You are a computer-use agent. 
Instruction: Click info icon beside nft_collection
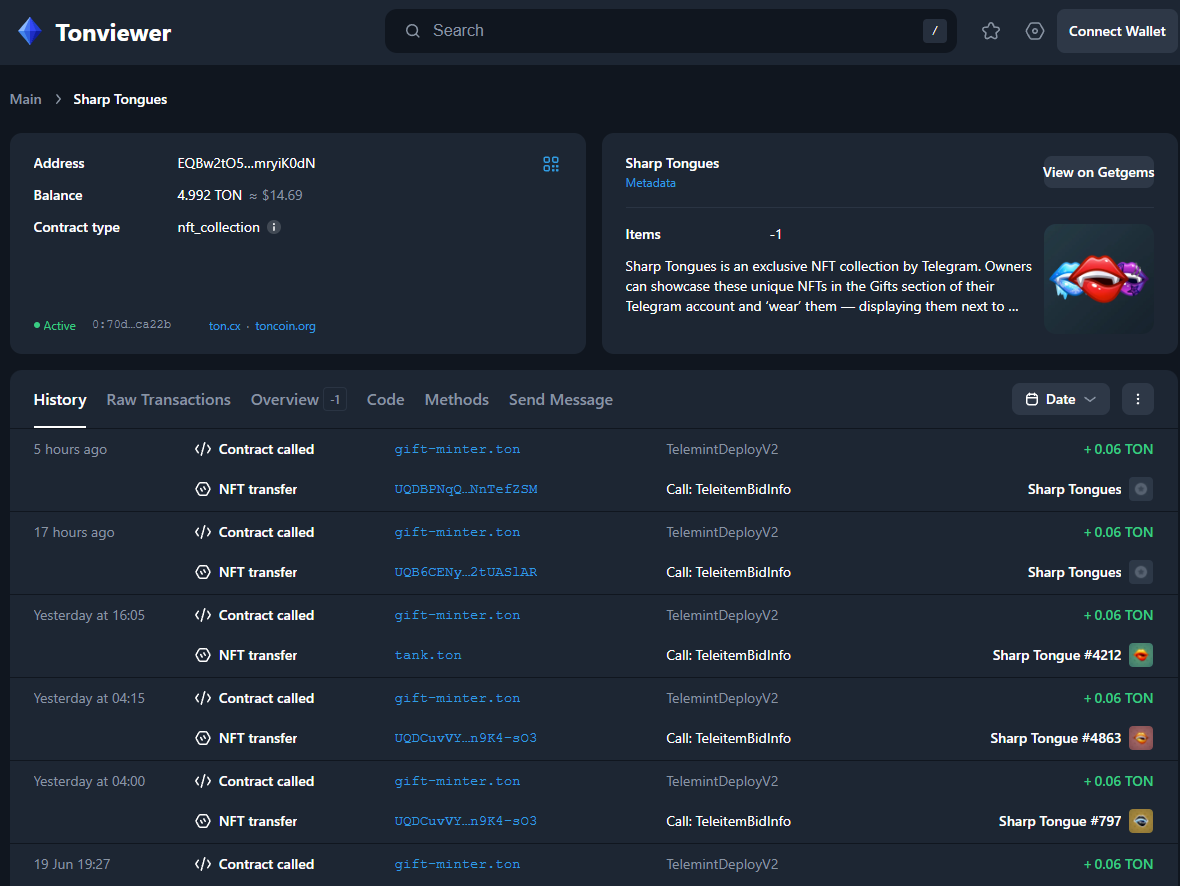274,227
